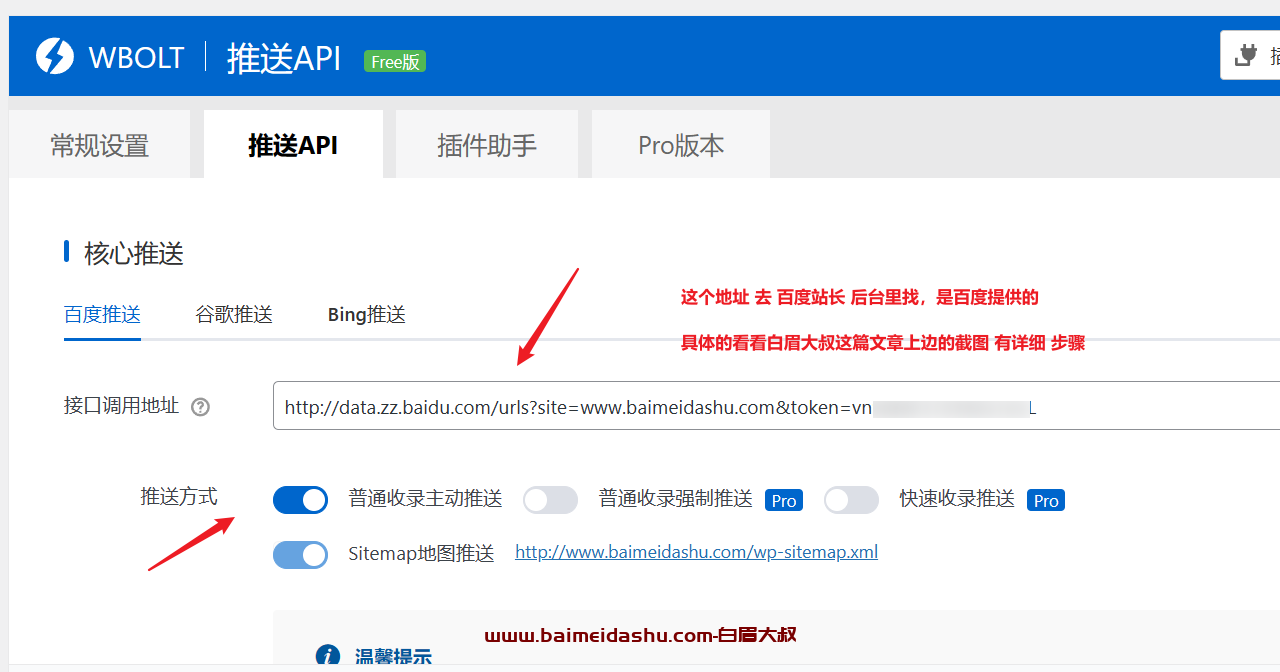This screenshot has width=1280, height=672.
Task: Open the wp-sitemap.xml link
Action: pos(696,552)
